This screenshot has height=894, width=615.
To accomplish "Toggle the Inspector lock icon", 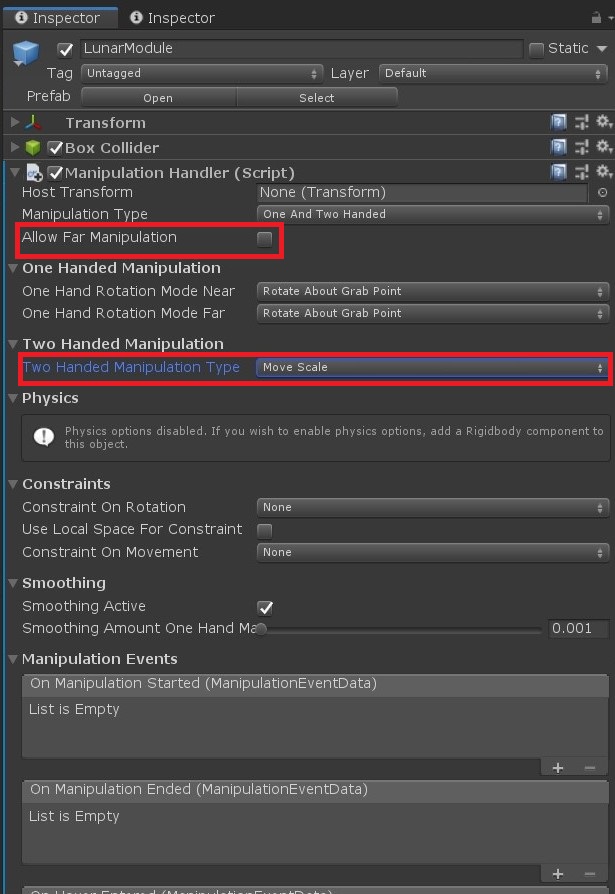I will pos(596,18).
